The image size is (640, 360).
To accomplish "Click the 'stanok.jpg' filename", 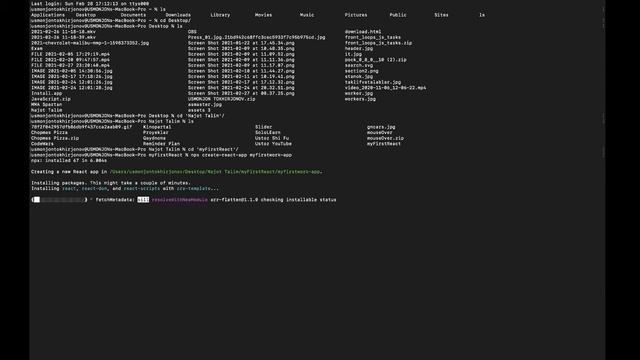I will 359,77.
